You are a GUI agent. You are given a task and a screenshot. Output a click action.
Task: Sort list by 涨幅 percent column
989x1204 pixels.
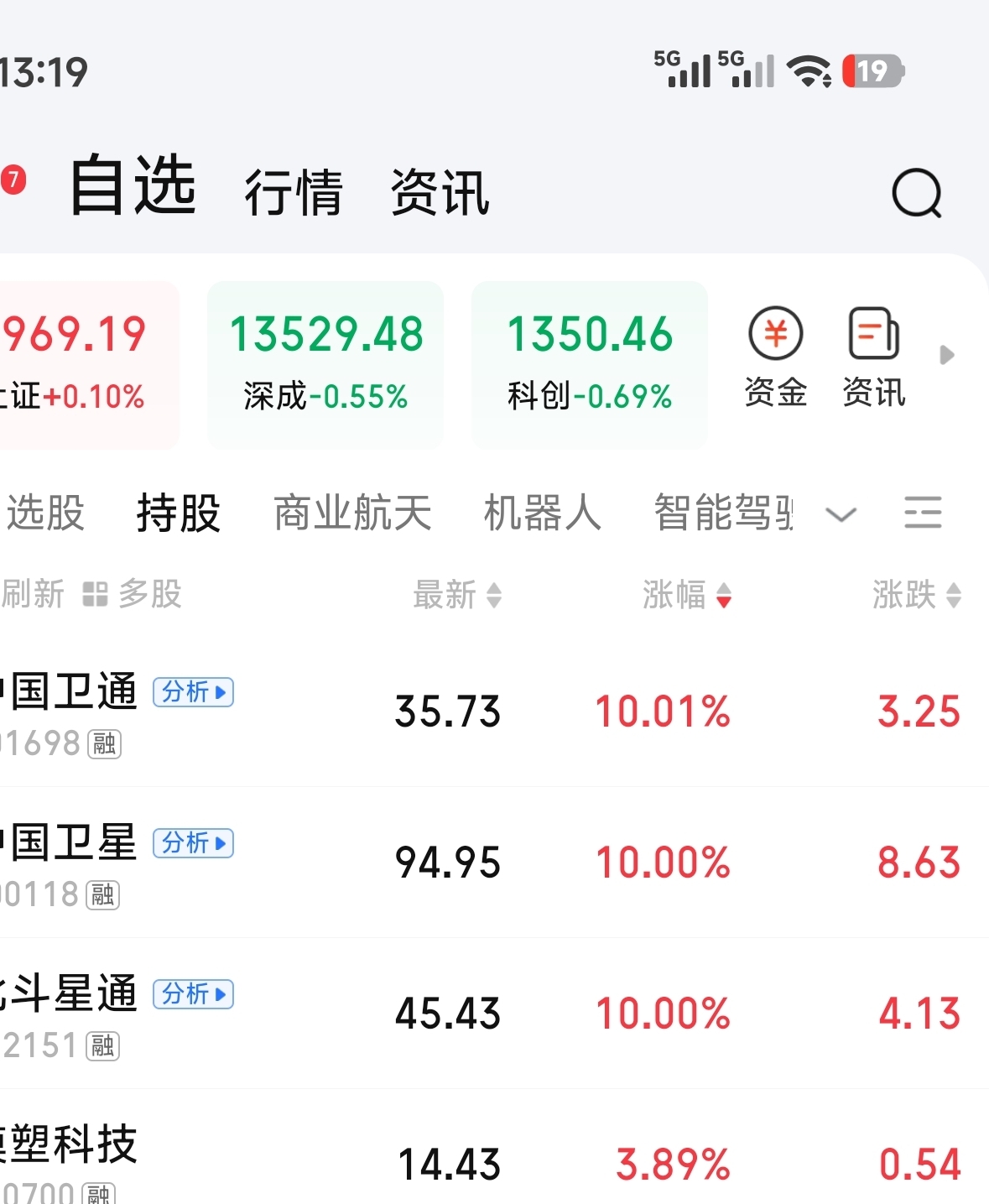[687, 594]
